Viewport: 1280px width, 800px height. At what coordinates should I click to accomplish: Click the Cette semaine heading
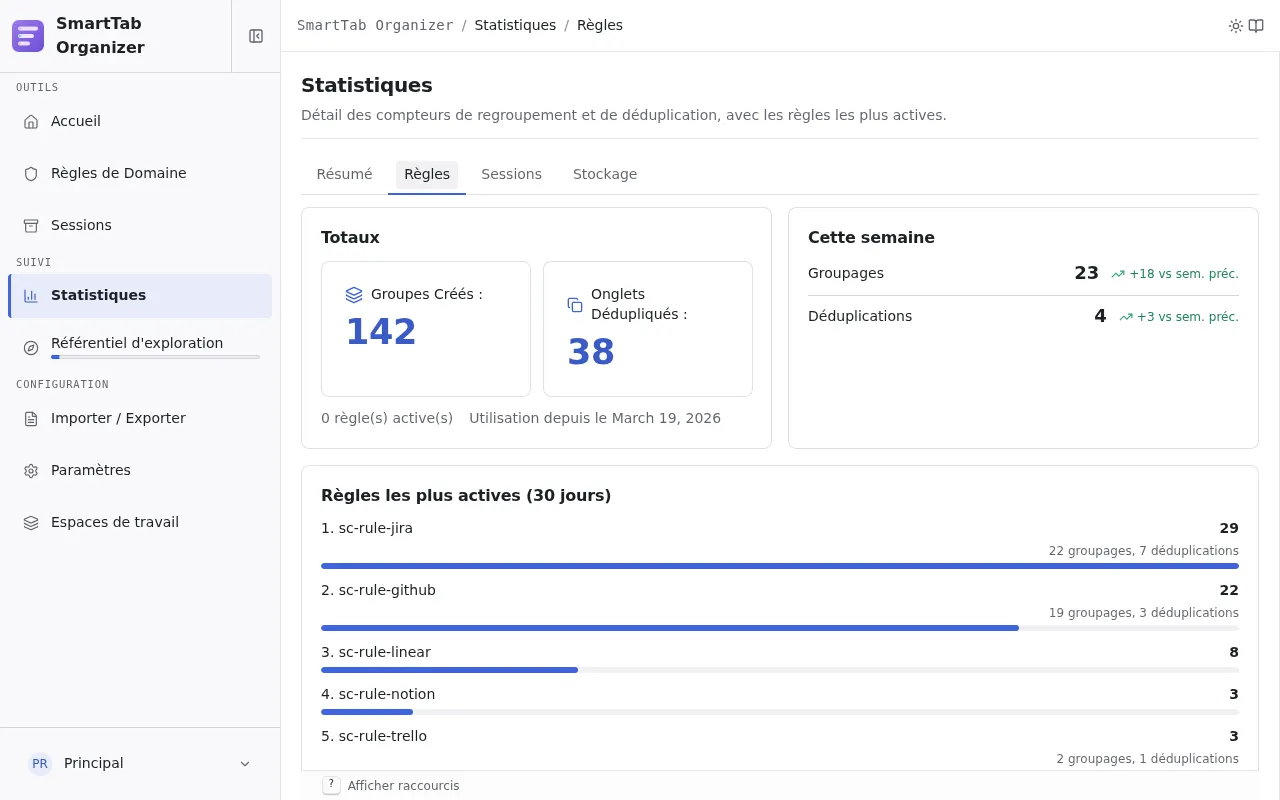(871, 237)
